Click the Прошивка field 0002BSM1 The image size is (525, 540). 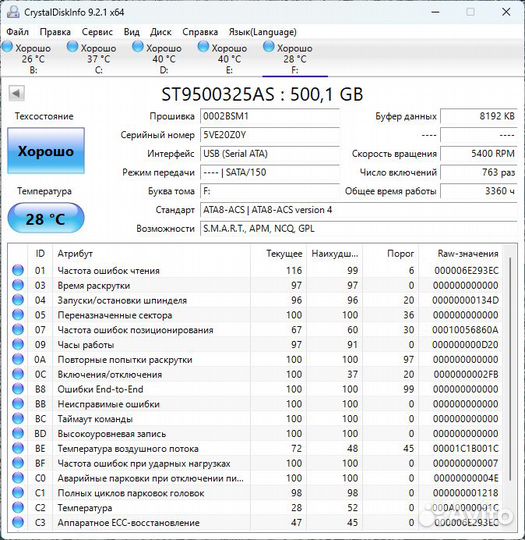point(270,116)
